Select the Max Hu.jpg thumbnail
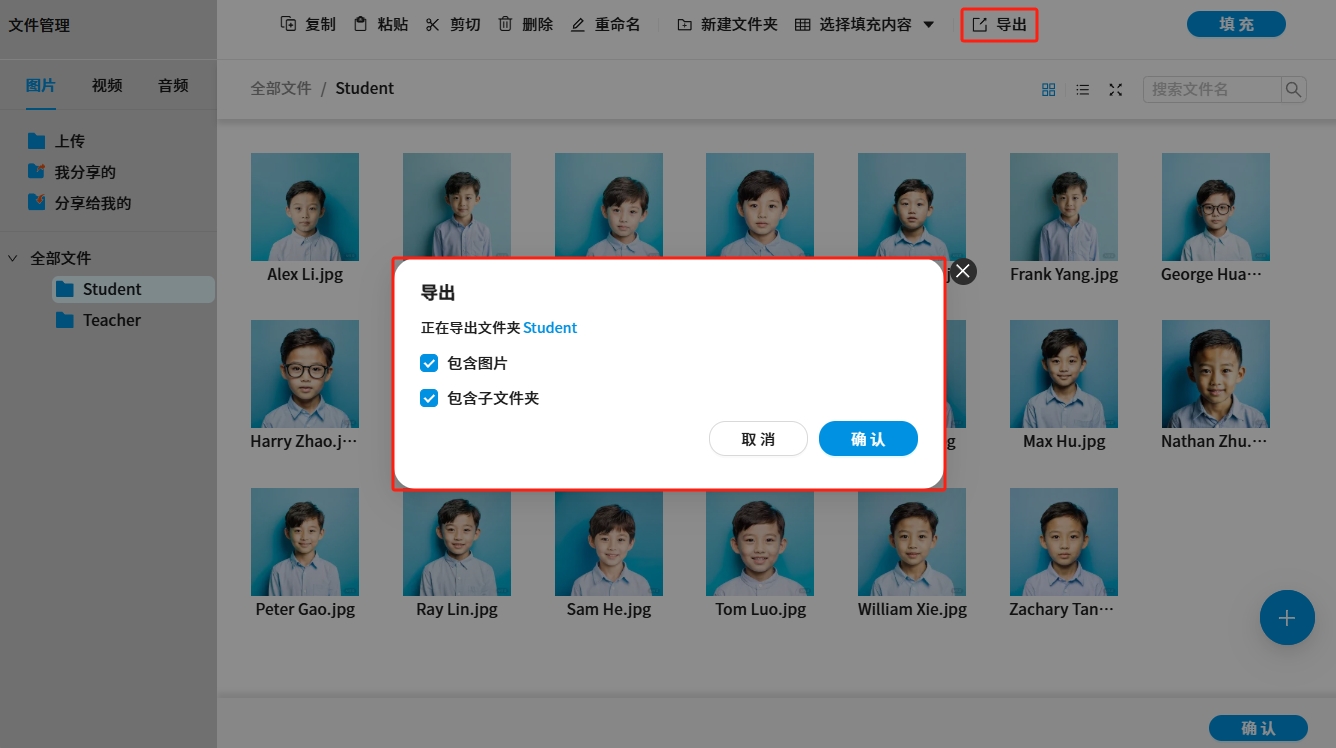This screenshot has height=748, width=1336. (x=1064, y=374)
